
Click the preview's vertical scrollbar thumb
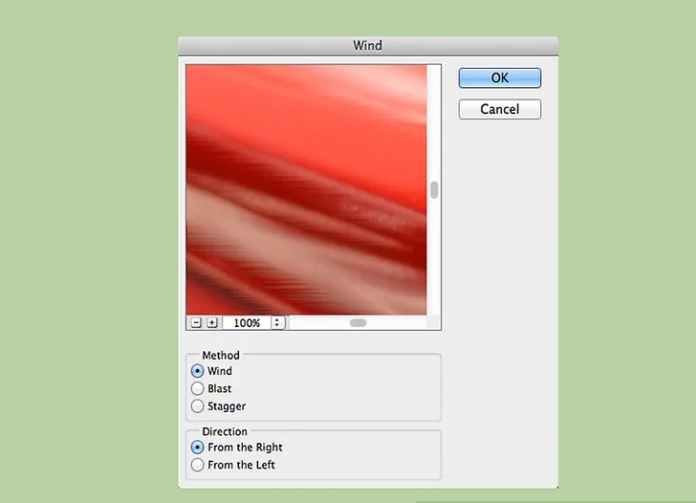tap(434, 190)
